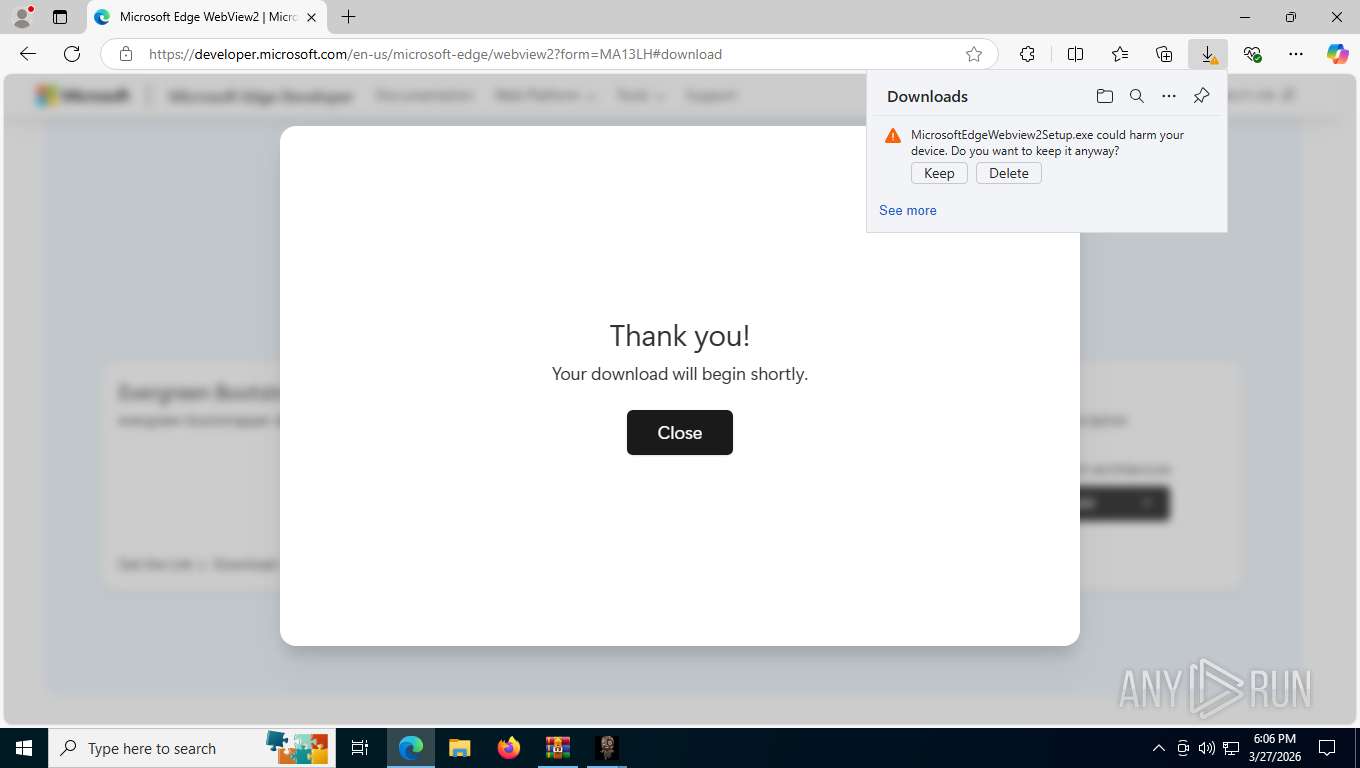Close the Microsoft Edge WebView2 tab
Image resolution: width=1360 pixels, height=768 pixels.
point(312,17)
